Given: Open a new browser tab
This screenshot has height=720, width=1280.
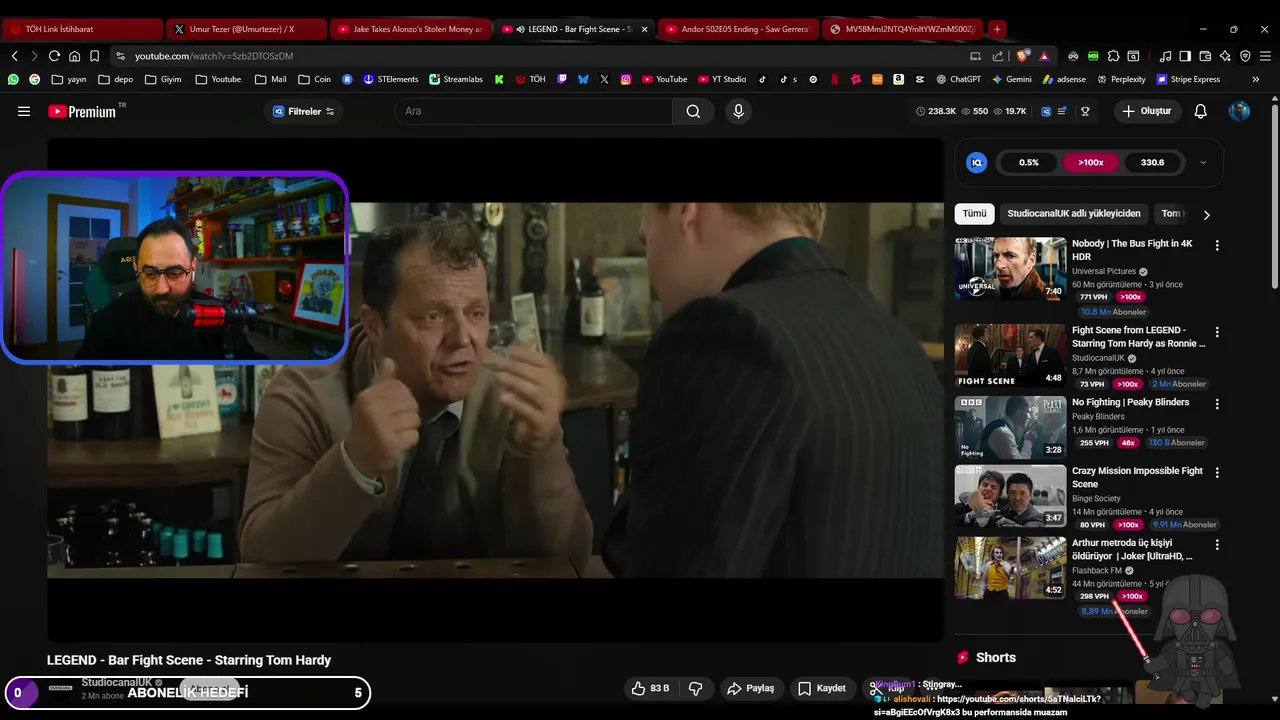Looking at the screenshot, I should [997, 29].
